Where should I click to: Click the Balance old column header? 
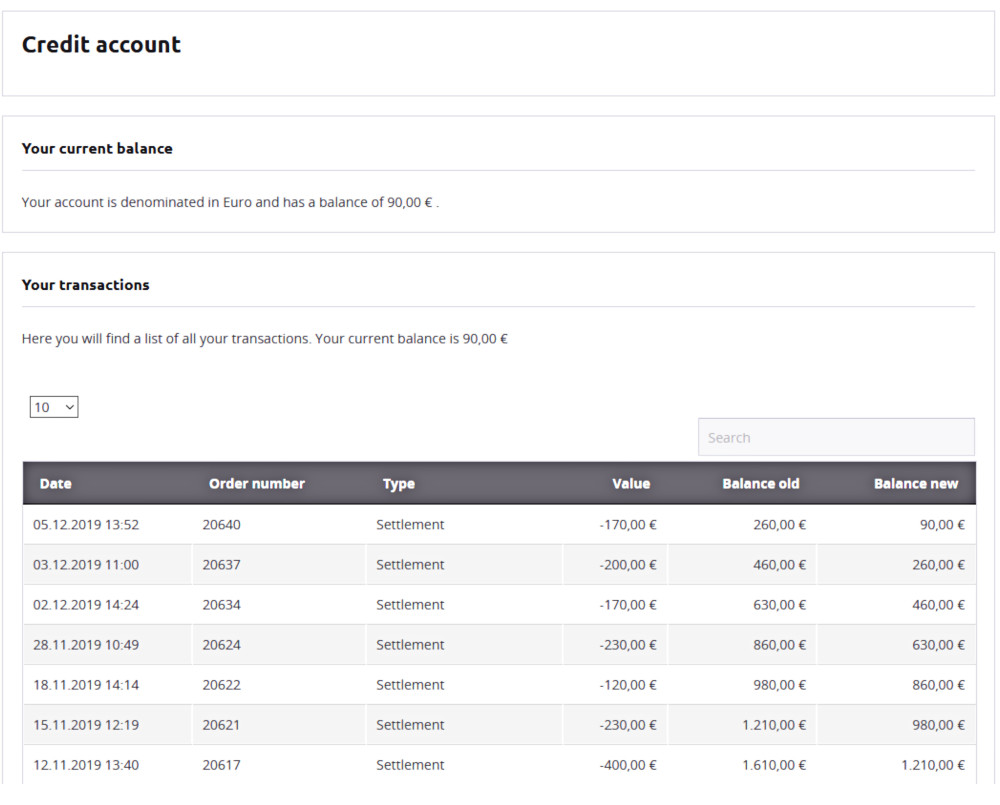coord(760,484)
